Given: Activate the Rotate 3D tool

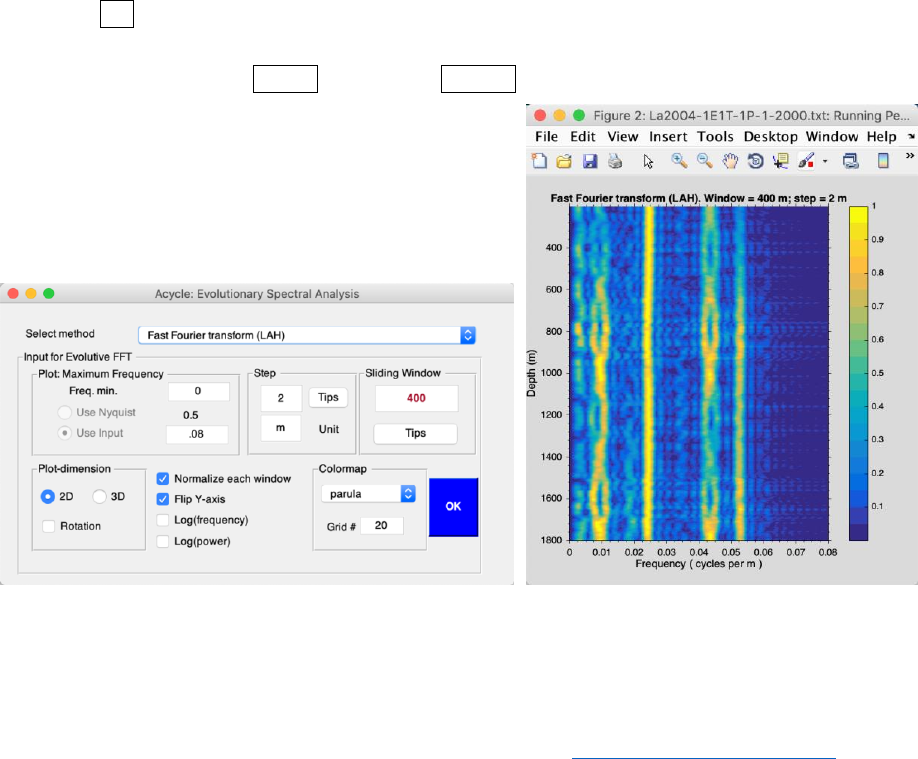Looking at the screenshot, I should 756,160.
